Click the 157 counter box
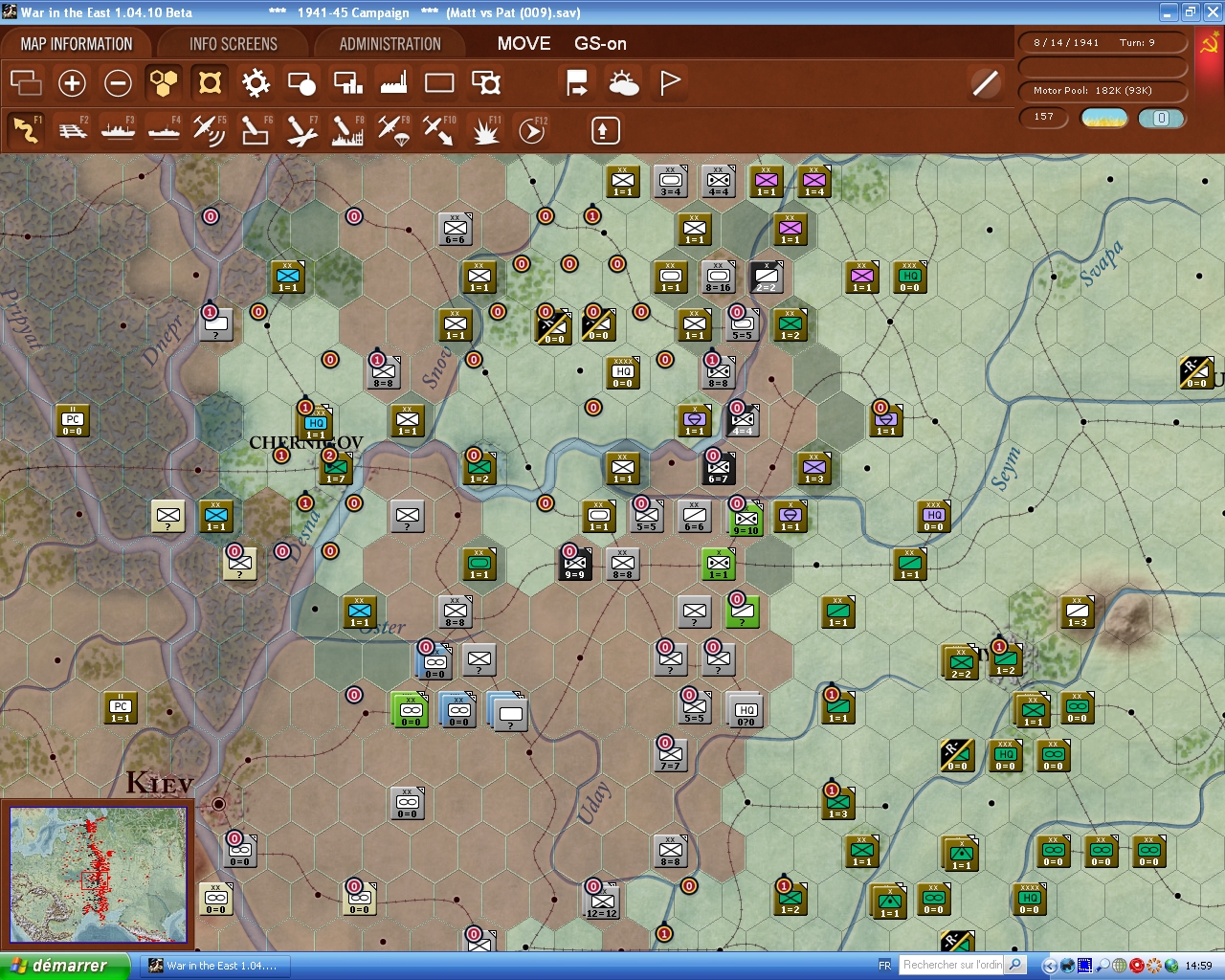The width and height of the screenshot is (1225, 980). [x=1044, y=118]
